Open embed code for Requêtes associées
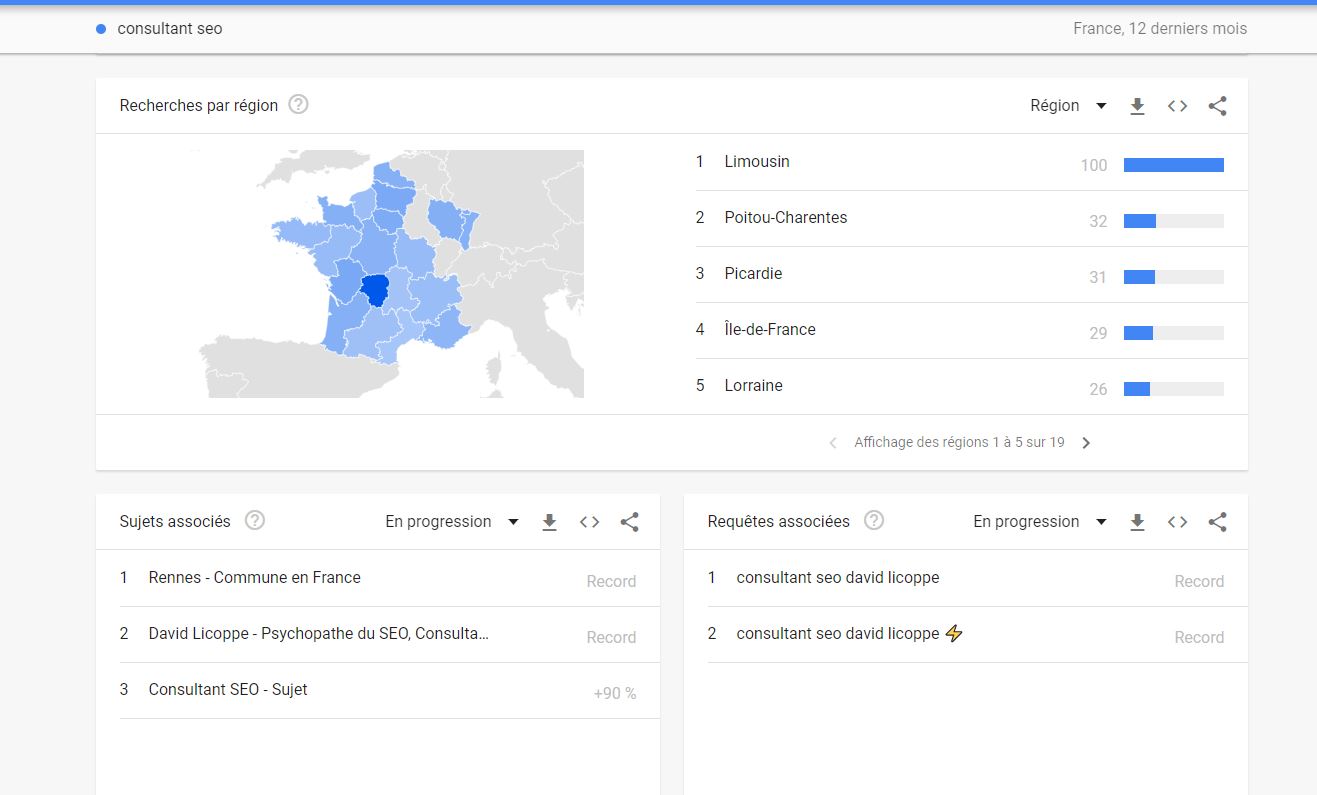The image size is (1317, 795). pos(1177,522)
